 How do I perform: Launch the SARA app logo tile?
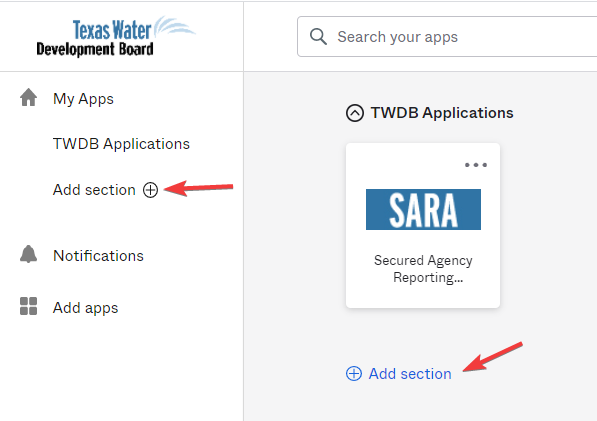click(423, 209)
